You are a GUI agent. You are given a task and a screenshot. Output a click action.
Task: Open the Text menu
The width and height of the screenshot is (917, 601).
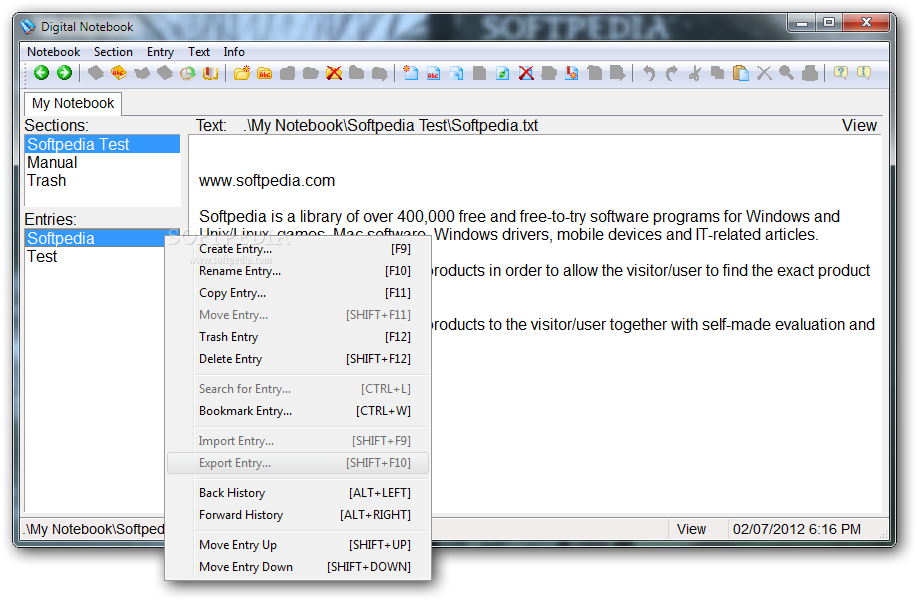coord(199,51)
